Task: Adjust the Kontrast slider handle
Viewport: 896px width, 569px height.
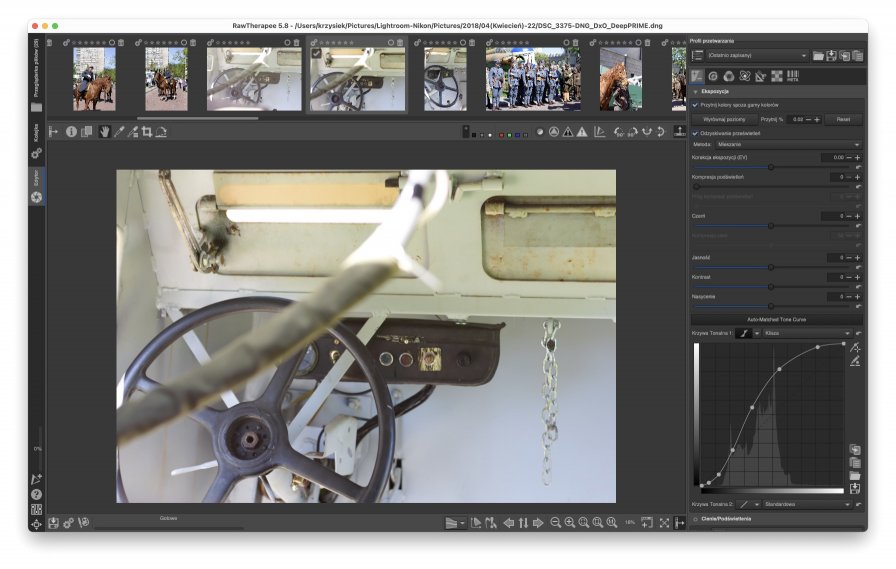Action: tap(770, 286)
